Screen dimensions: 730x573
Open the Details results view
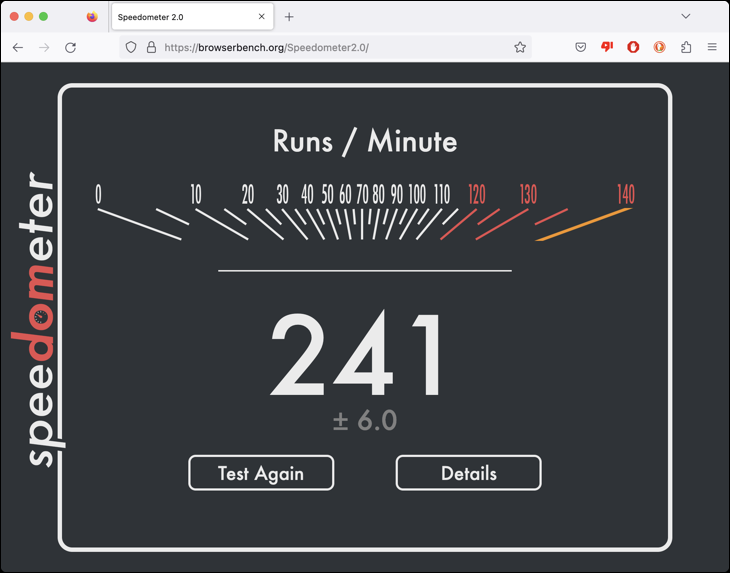468,473
